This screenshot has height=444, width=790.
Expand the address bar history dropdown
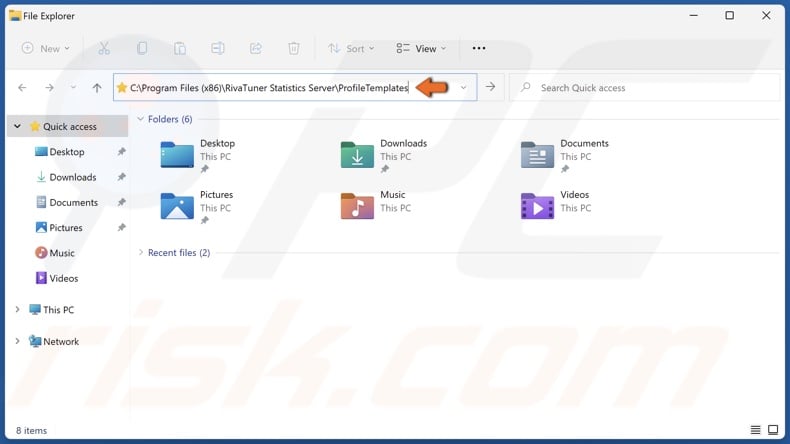point(463,88)
